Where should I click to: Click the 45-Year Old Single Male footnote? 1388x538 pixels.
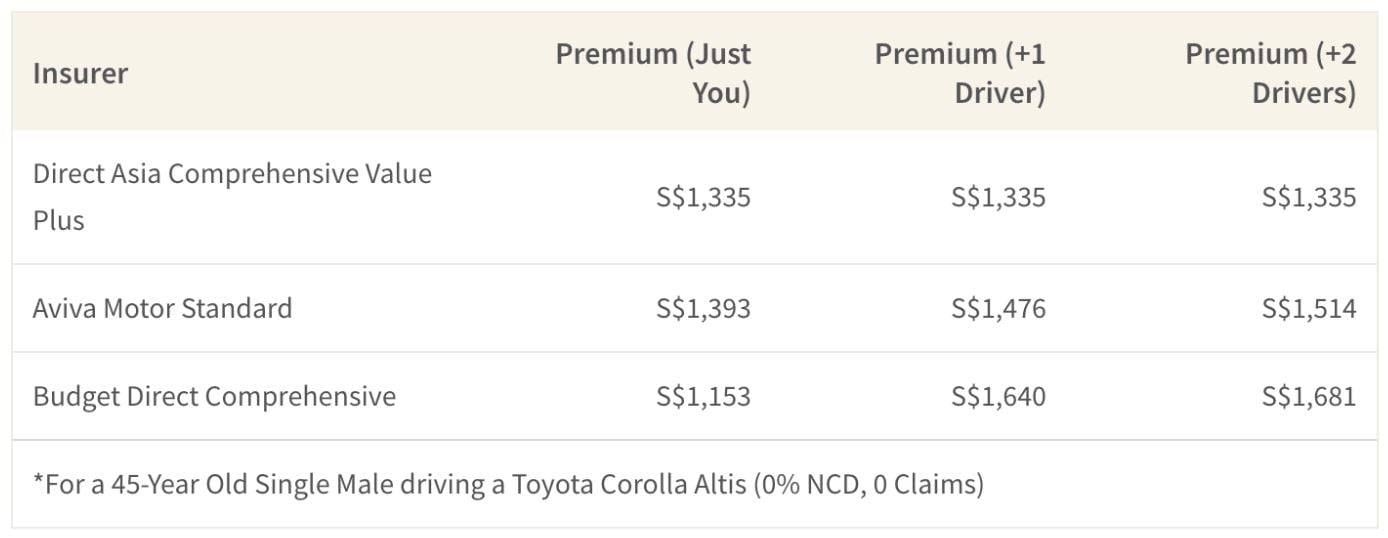coord(508,485)
